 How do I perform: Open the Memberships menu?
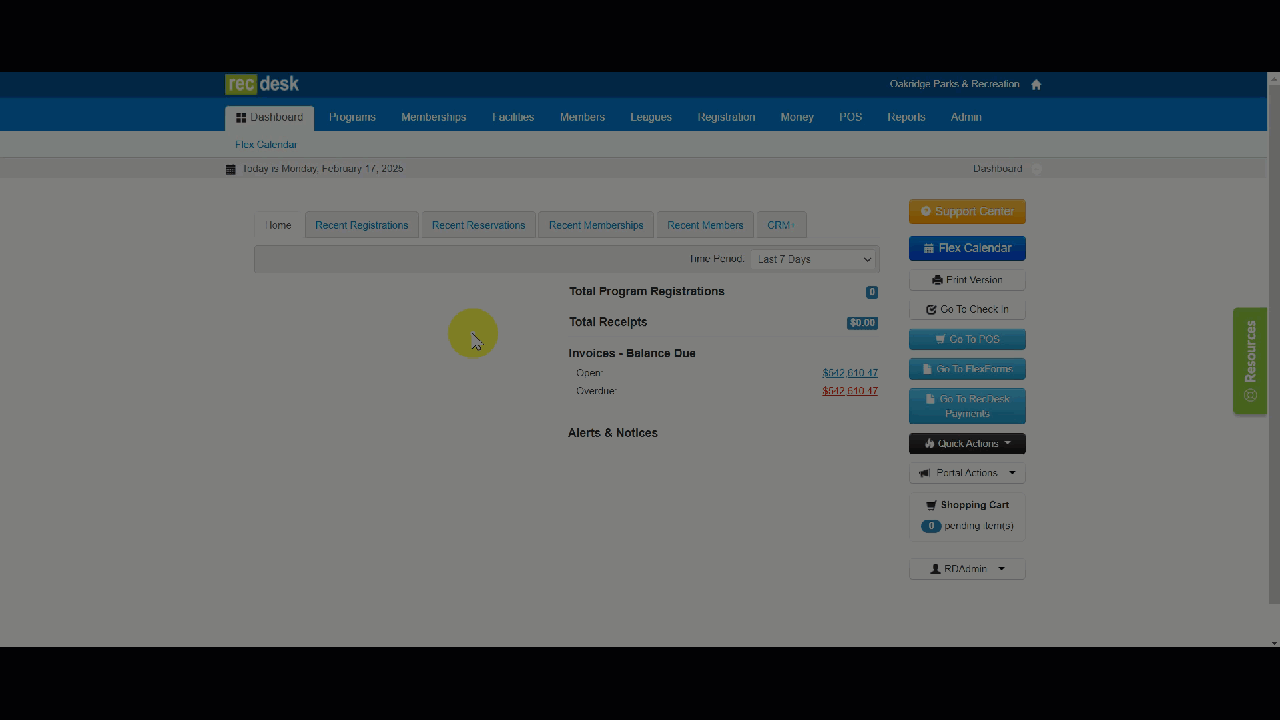click(x=433, y=117)
